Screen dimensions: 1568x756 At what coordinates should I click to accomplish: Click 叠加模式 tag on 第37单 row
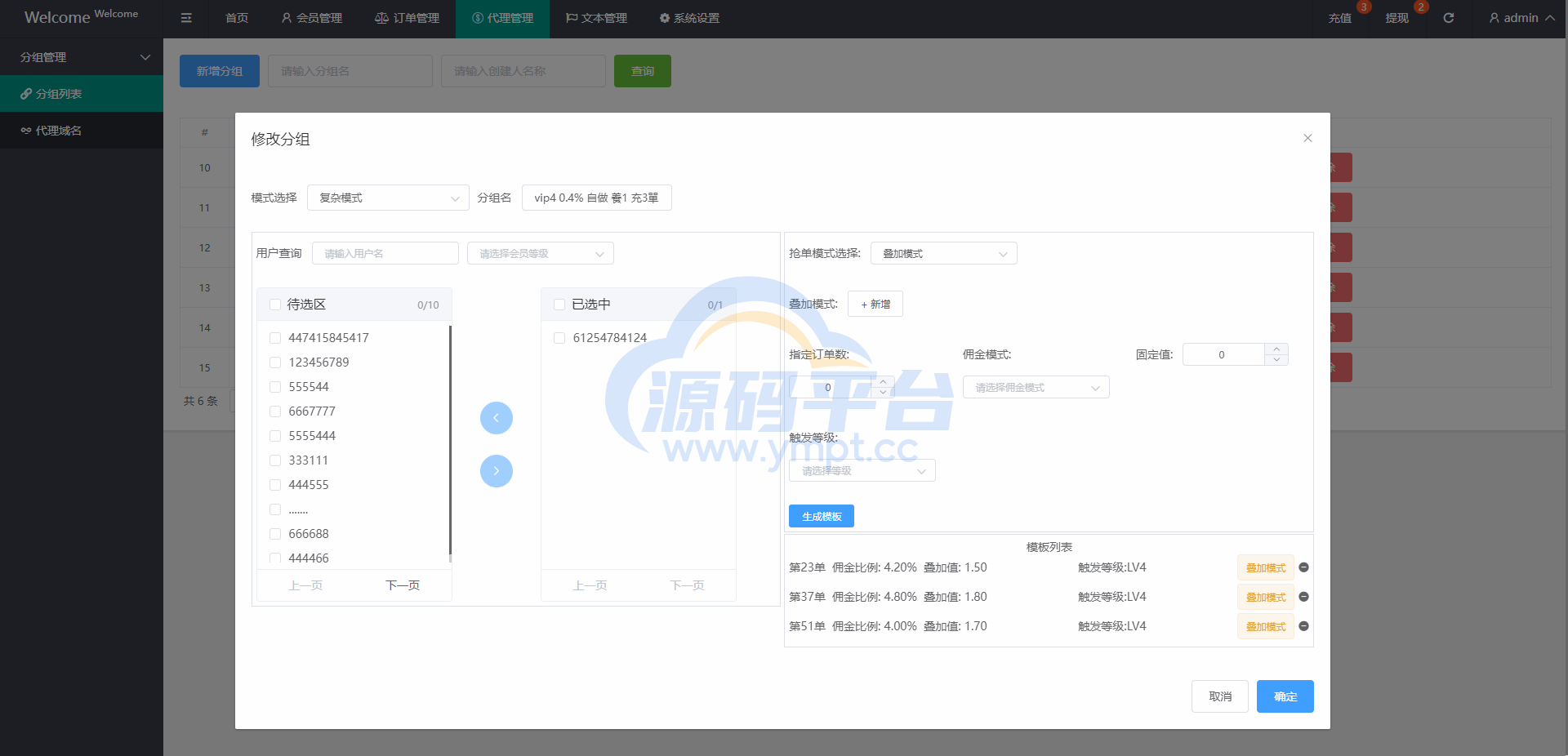click(x=1266, y=597)
